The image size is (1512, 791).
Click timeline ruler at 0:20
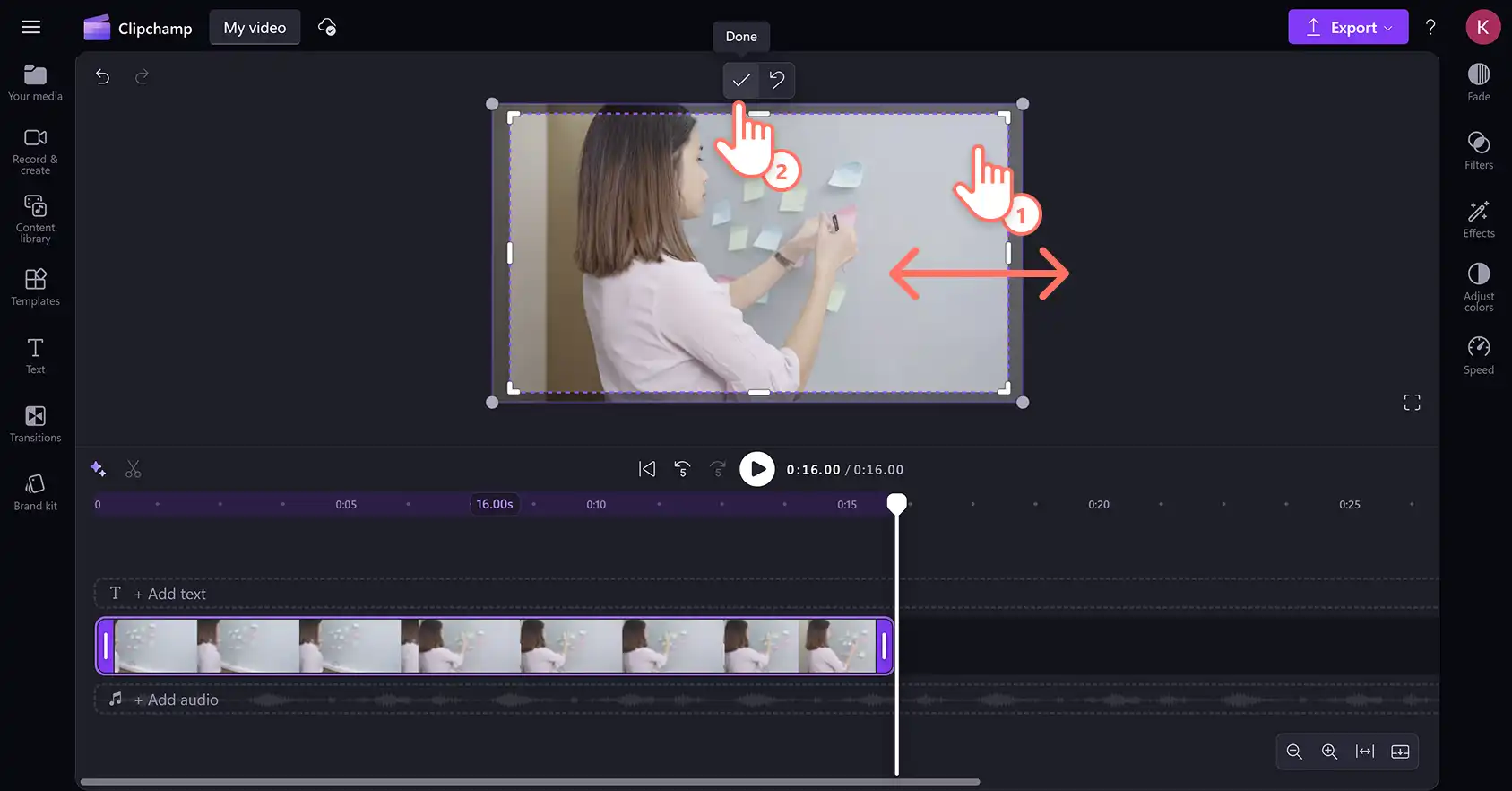[1099, 505]
